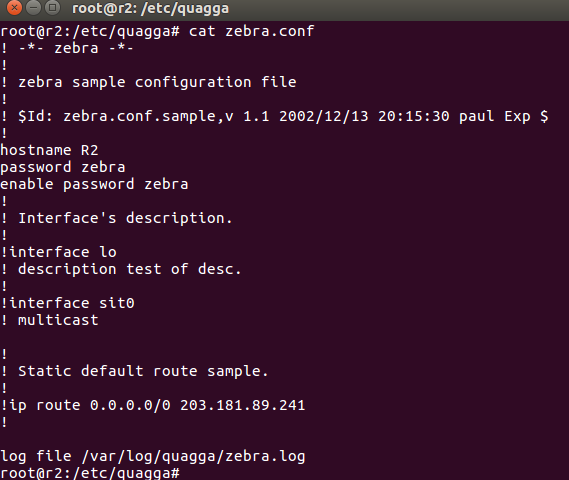Screen dimensions: 569x480
Task: Click the log file path /var/log/quagga/zebra.log
Action: click(x=193, y=456)
